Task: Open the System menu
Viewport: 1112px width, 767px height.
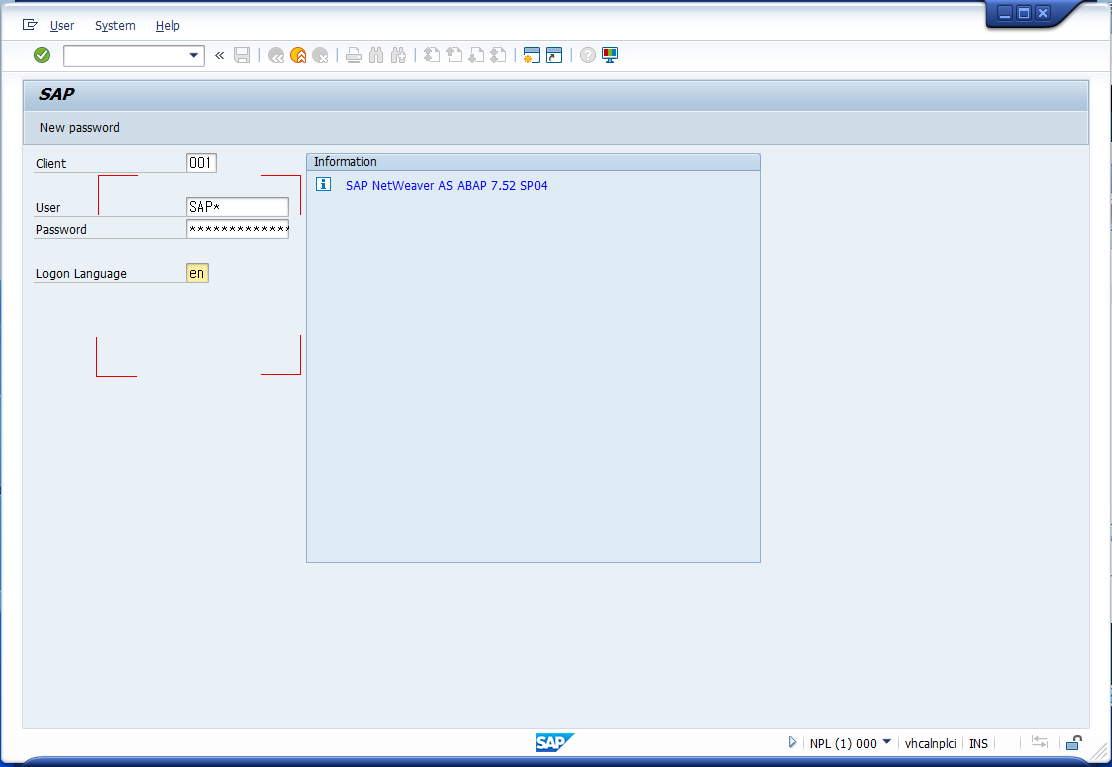Action: 115,26
